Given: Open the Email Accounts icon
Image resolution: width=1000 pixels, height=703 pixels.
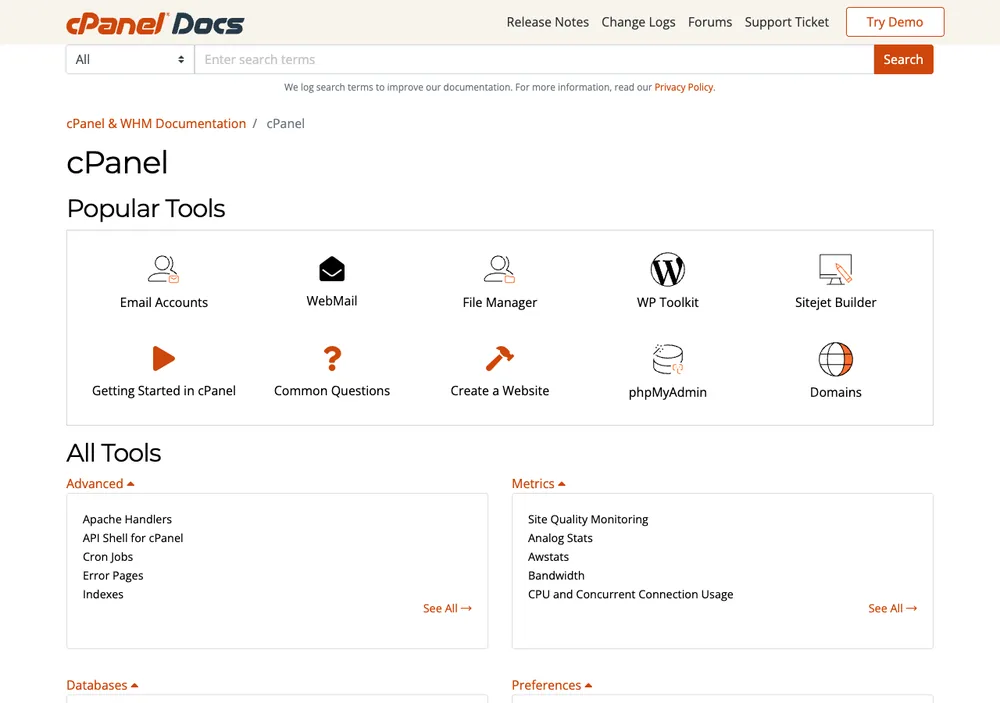Looking at the screenshot, I should point(163,269).
